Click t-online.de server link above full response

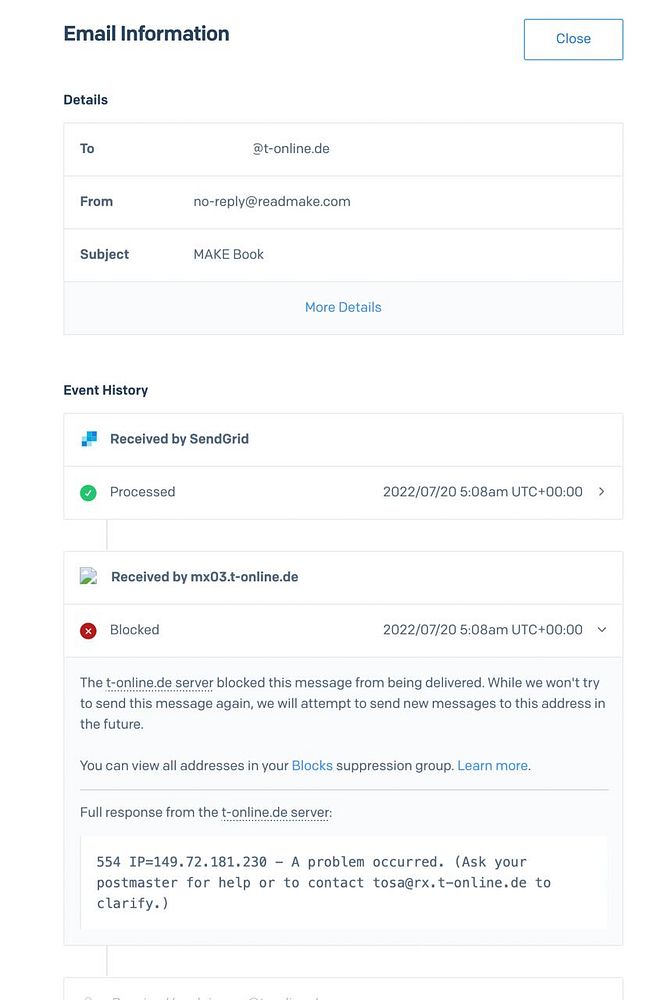(x=275, y=813)
